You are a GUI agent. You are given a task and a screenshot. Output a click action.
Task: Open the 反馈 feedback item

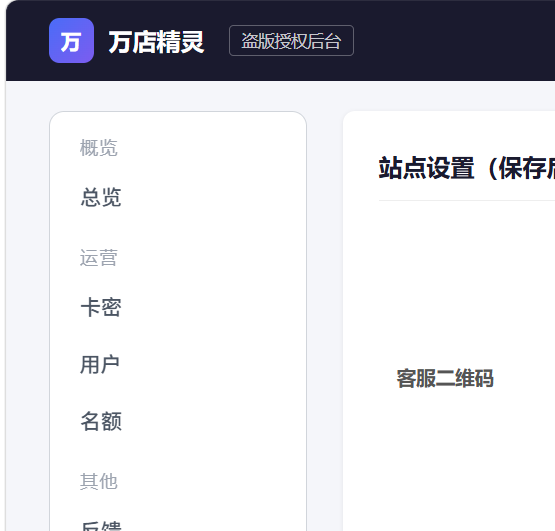101,526
